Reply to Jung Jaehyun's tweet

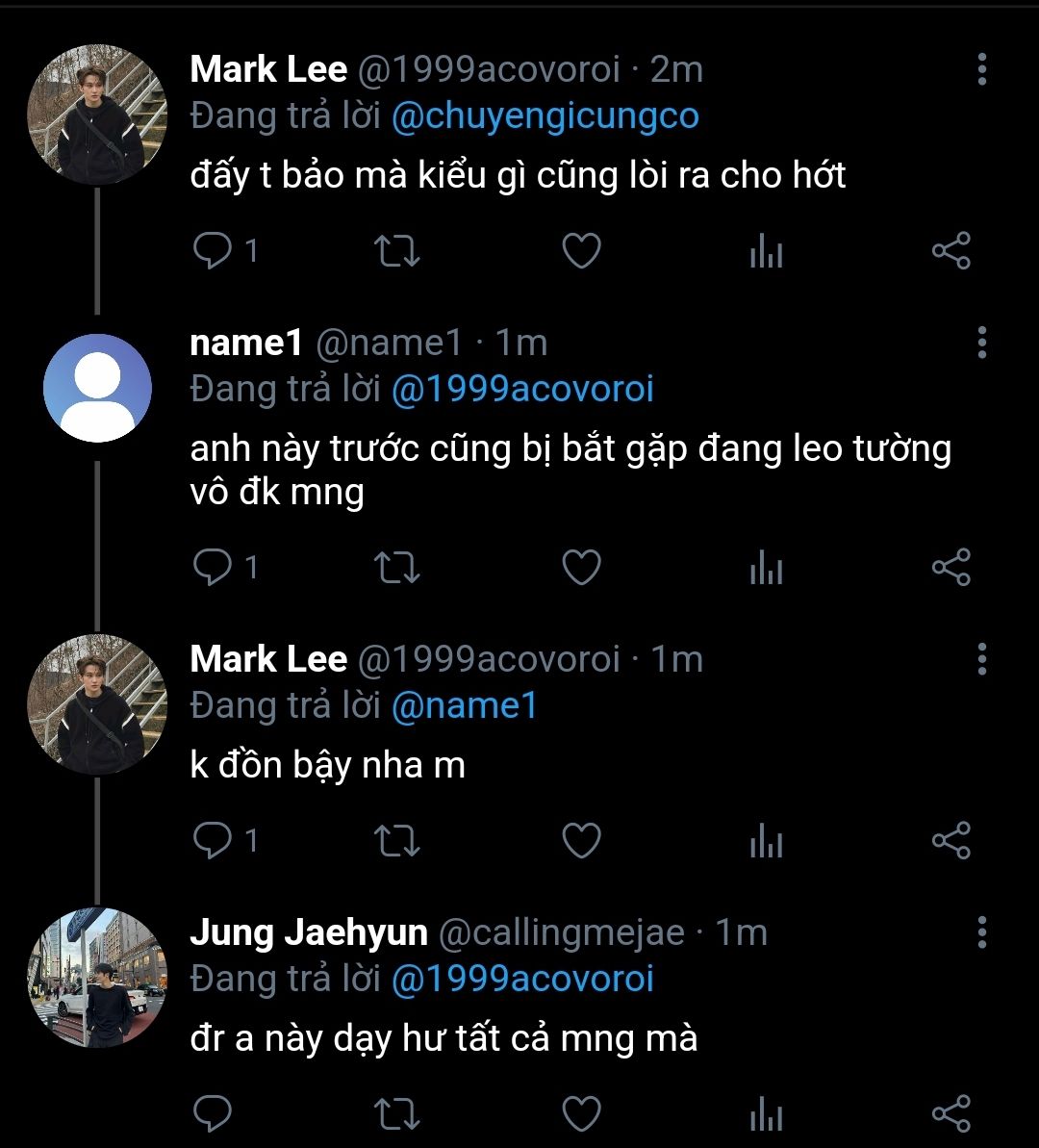[x=213, y=1113]
